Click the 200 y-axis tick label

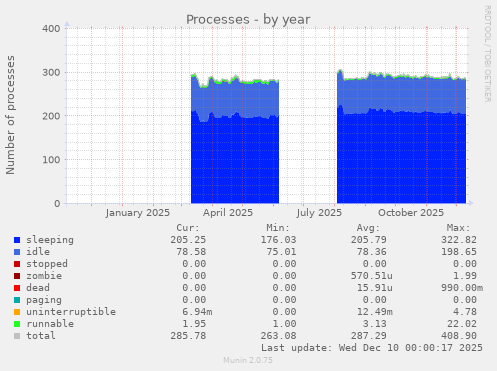(x=51, y=116)
